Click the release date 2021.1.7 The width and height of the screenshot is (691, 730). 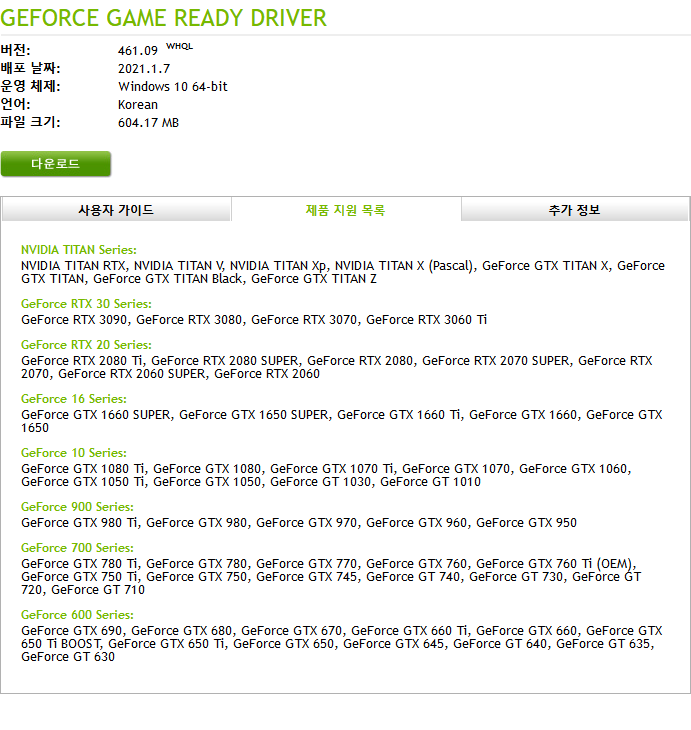(x=144, y=69)
